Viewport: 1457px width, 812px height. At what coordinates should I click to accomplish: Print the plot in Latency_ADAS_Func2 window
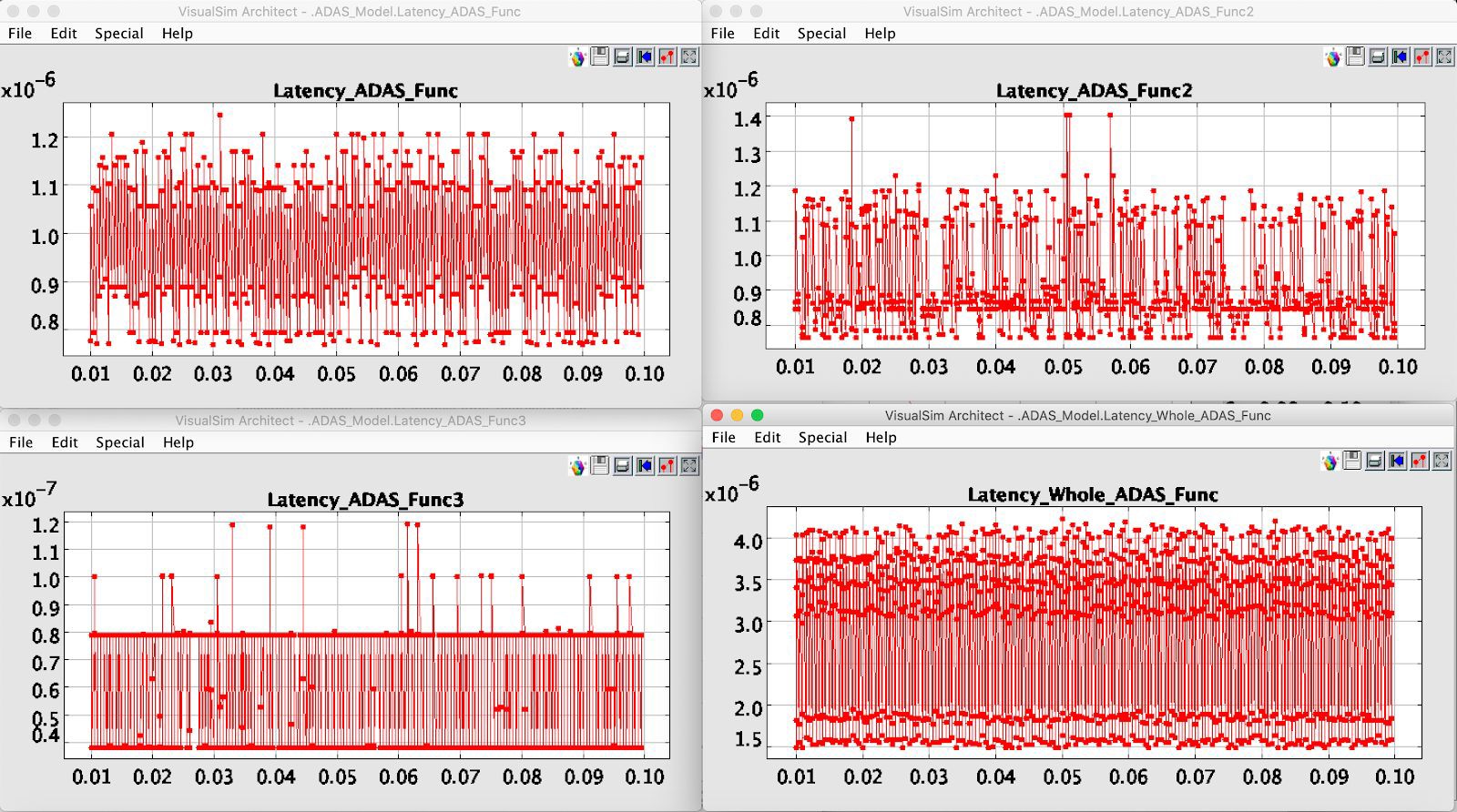click(1378, 56)
